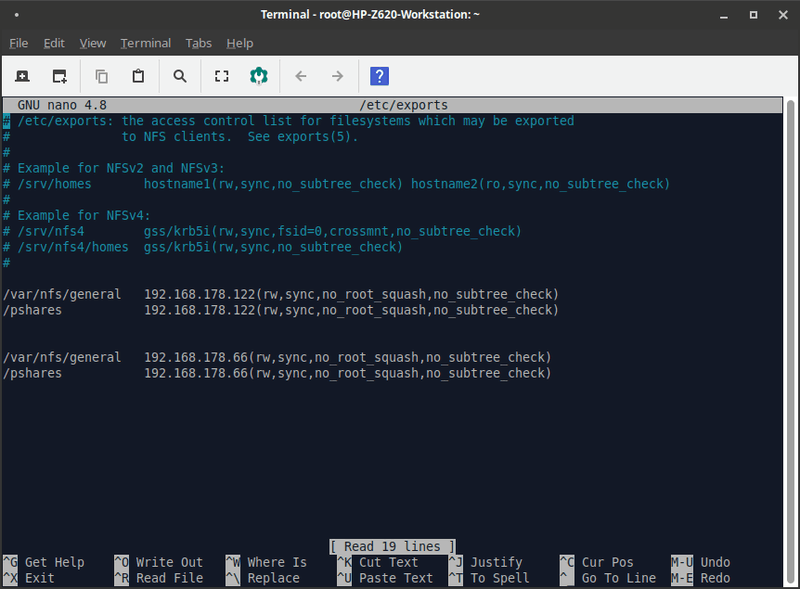This screenshot has width=800, height=589.
Task: Toggle fullscreen mode icon
Action: (x=221, y=77)
